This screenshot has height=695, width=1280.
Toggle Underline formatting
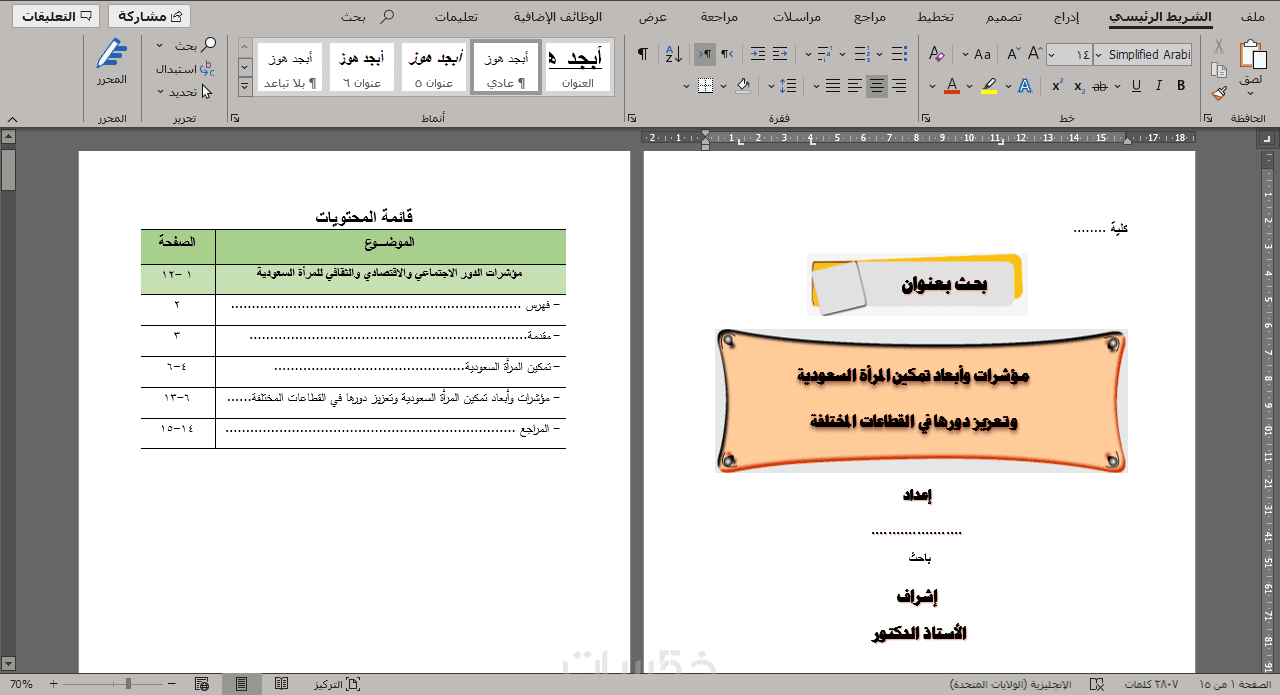pyautogui.click(x=1134, y=86)
